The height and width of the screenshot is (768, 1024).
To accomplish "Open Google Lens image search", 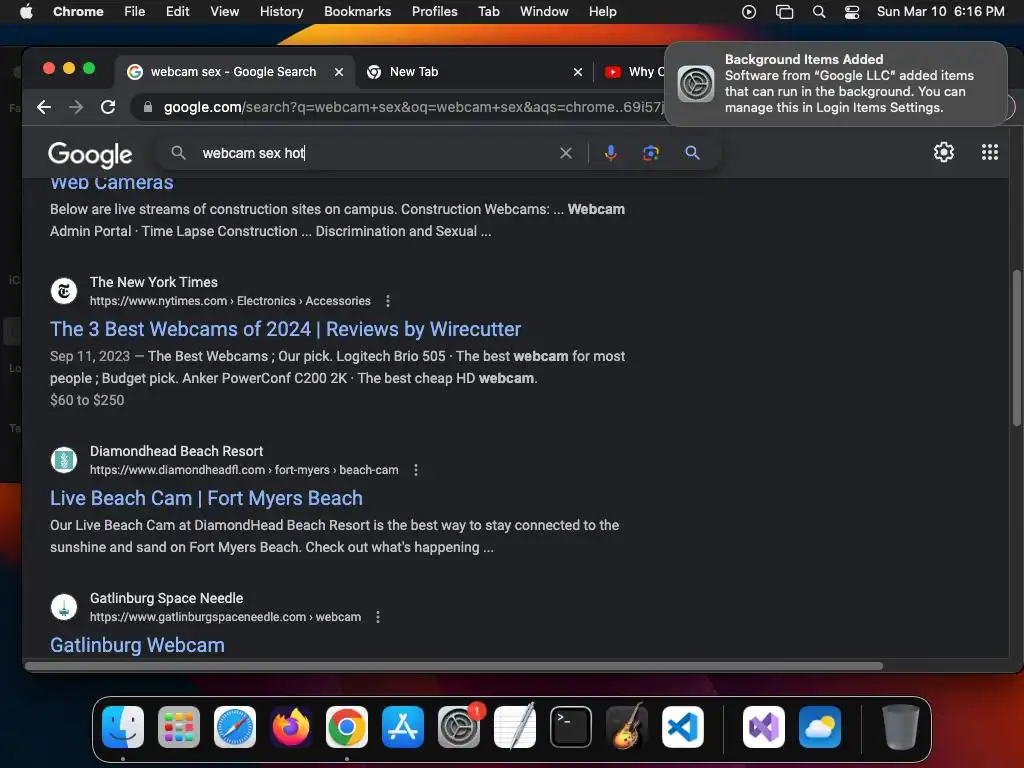I will click(650, 153).
